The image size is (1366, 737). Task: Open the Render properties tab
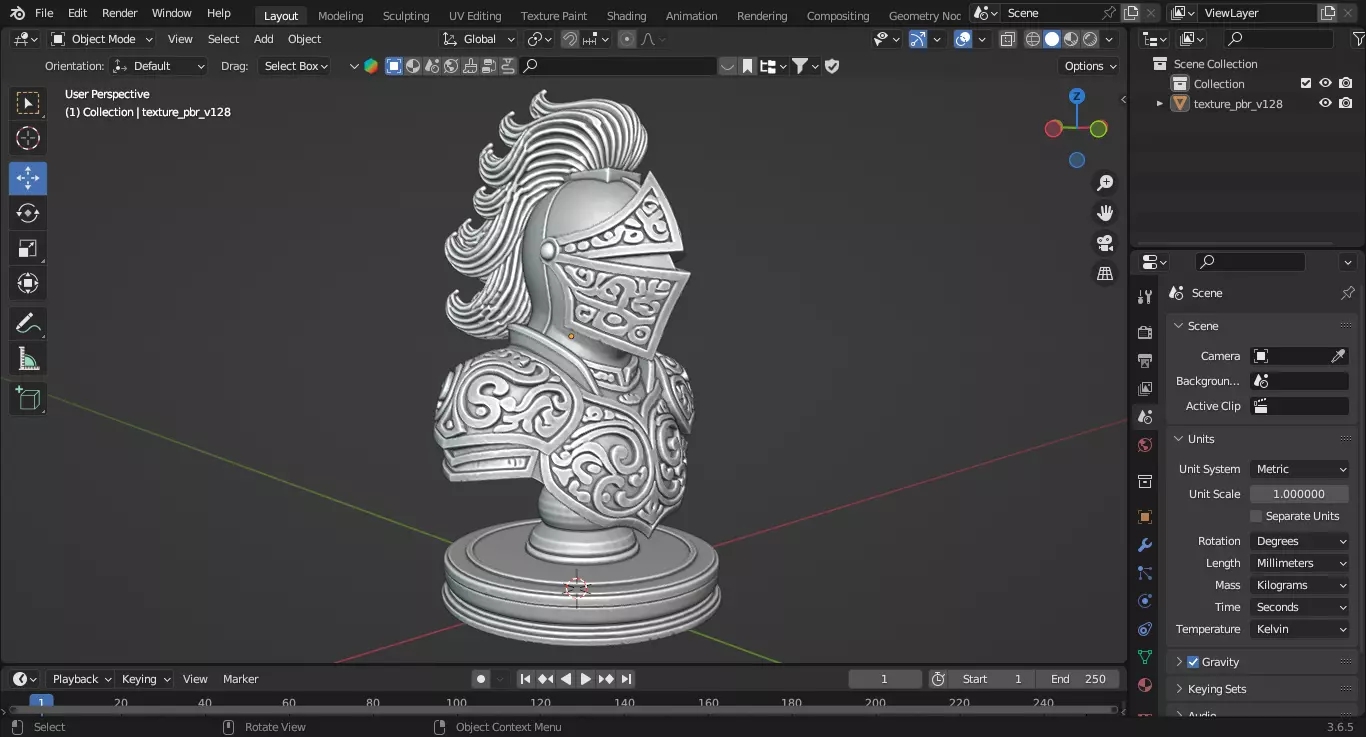click(x=1145, y=332)
